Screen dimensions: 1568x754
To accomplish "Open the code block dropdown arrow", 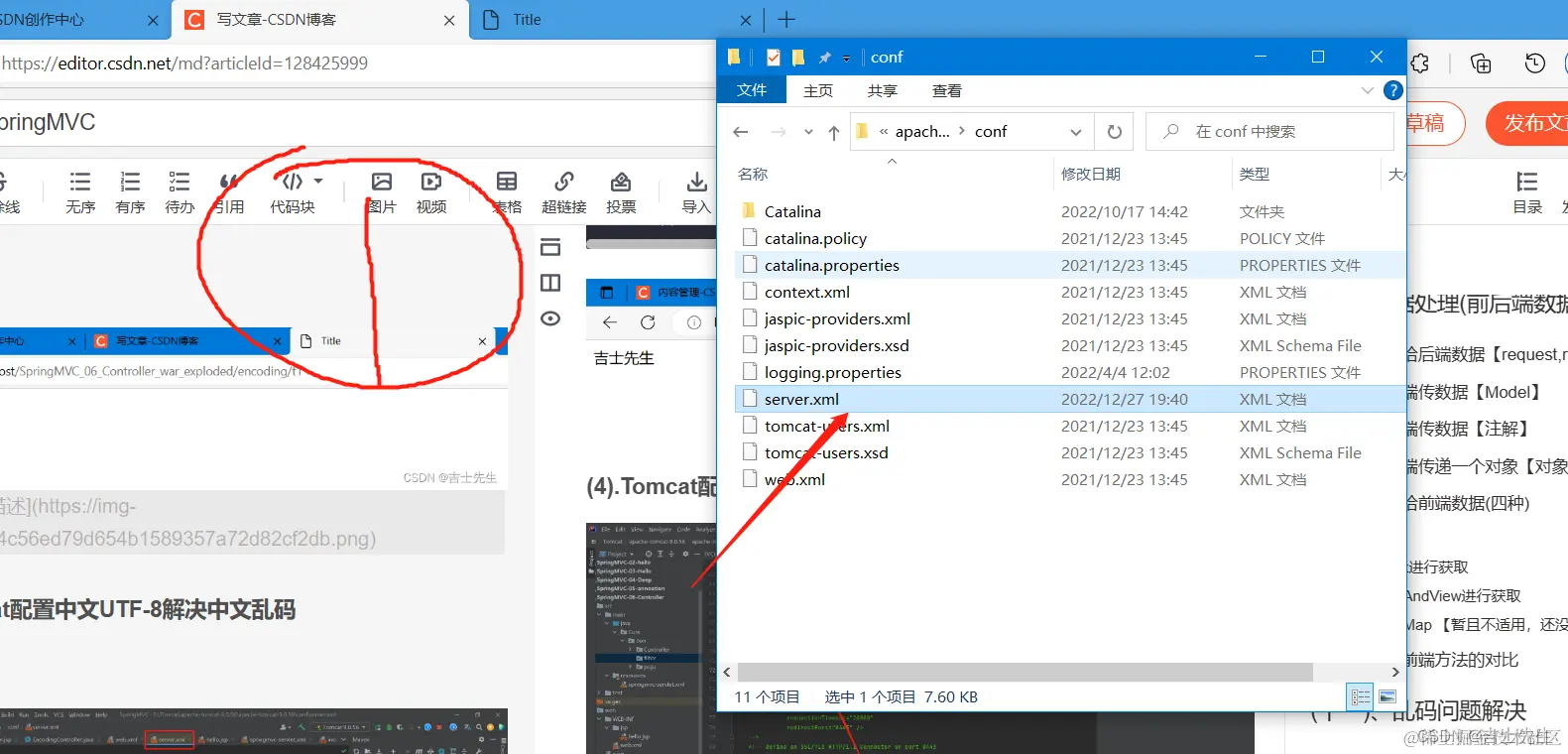I will tap(318, 182).
